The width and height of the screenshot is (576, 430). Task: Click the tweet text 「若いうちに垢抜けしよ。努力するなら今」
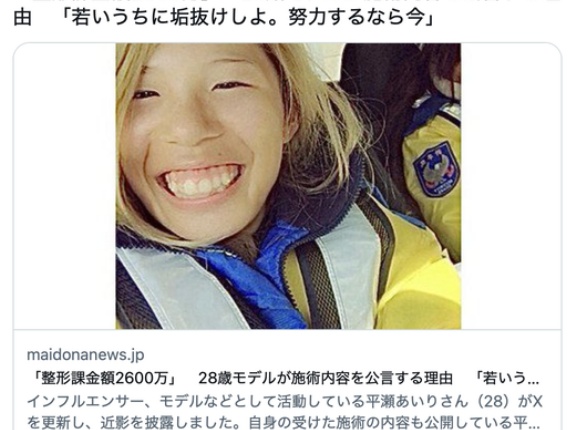[x=247, y=17]
